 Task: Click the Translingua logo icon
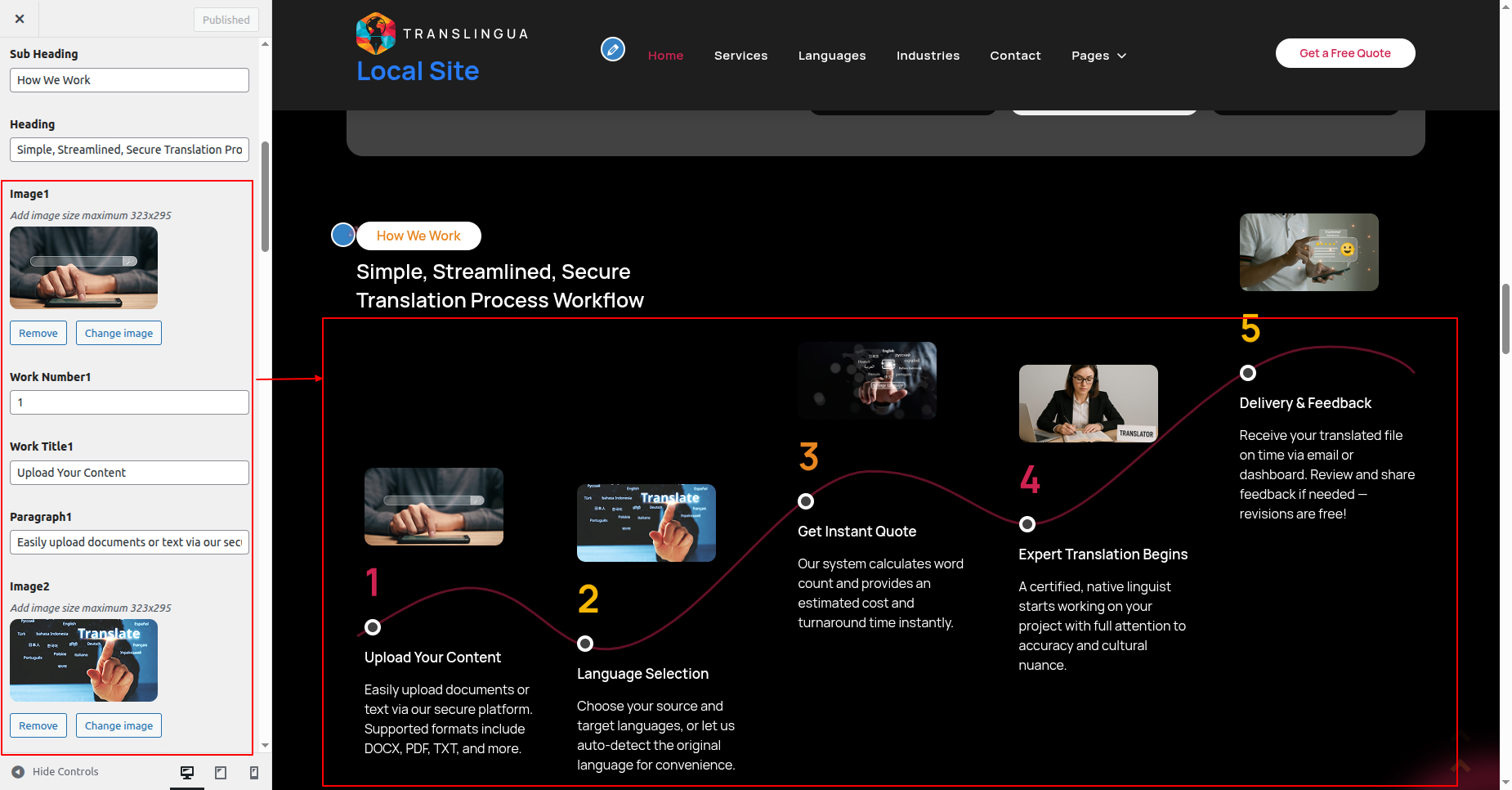click(376, 34)
